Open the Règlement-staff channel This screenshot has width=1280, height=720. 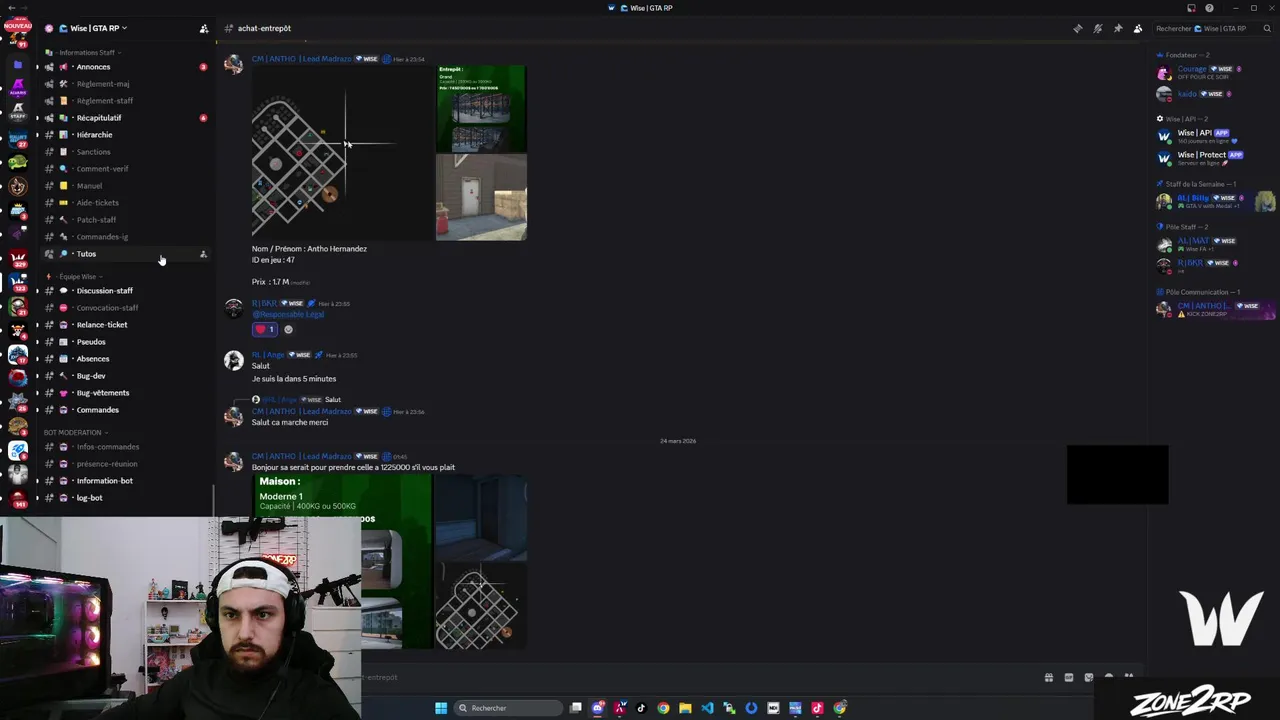click(126, 101)
